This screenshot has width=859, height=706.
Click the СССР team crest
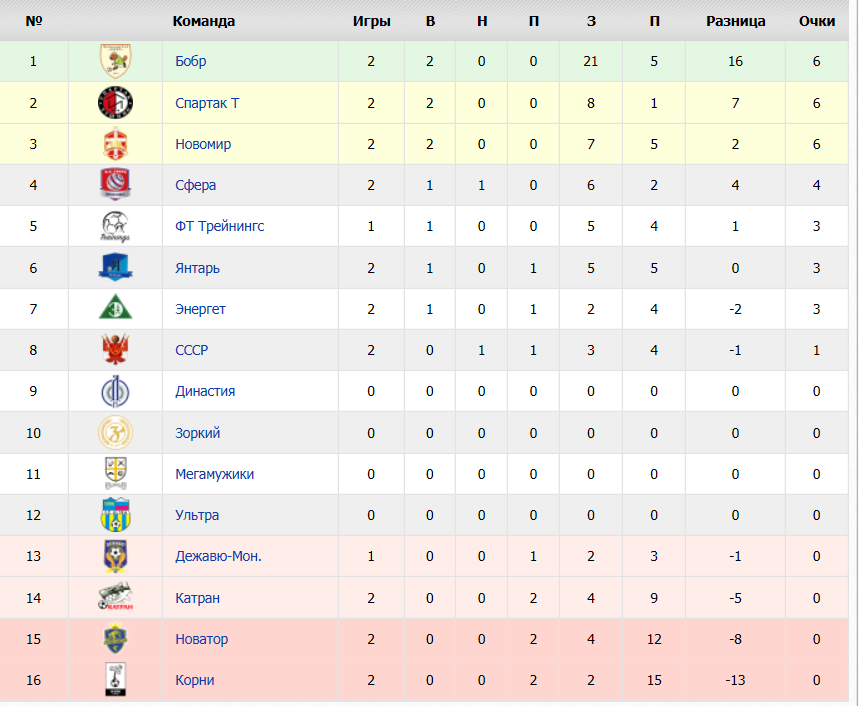click(116, 349)
